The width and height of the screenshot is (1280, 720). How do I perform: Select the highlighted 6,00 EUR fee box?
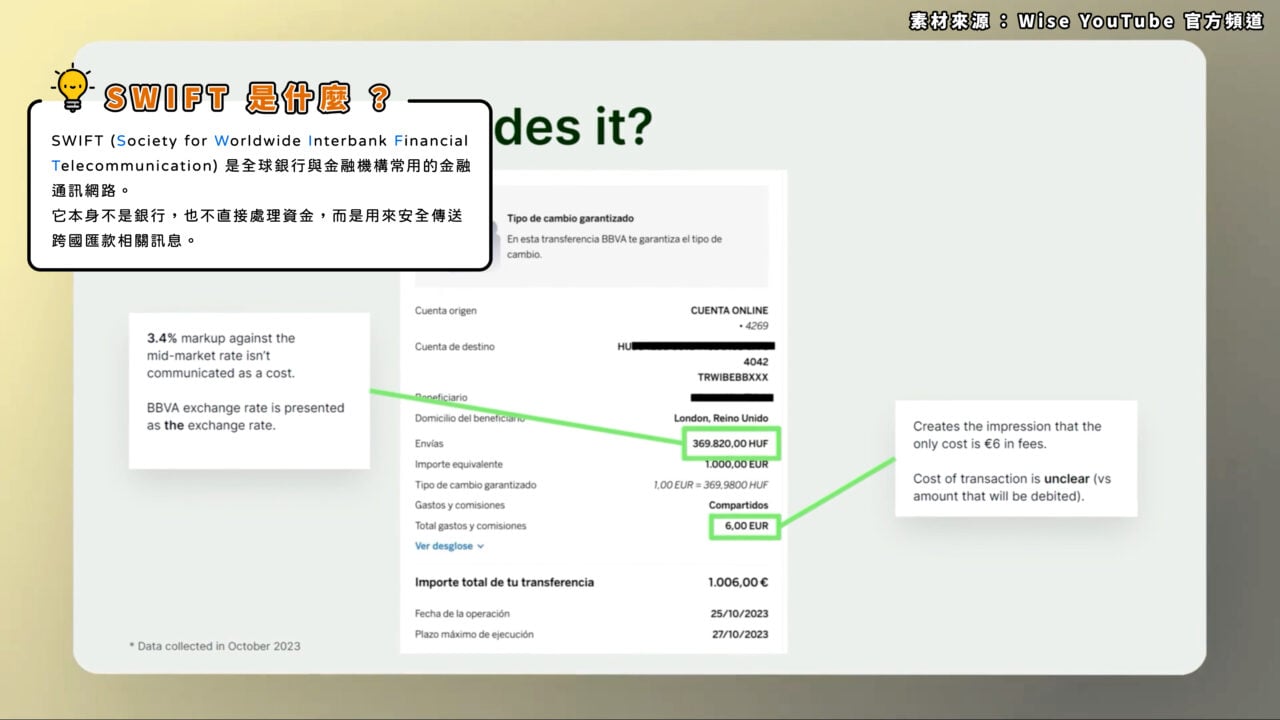pyautogui.click(x=745, y=525)
